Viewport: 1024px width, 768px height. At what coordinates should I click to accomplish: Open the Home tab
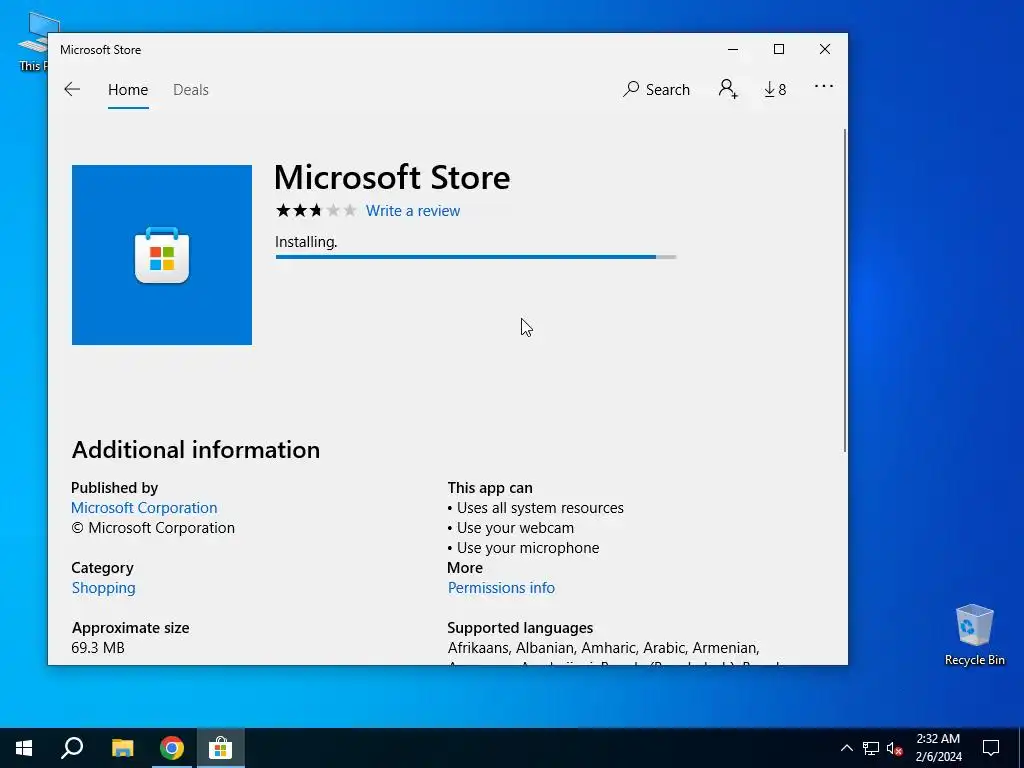(128, 90)
